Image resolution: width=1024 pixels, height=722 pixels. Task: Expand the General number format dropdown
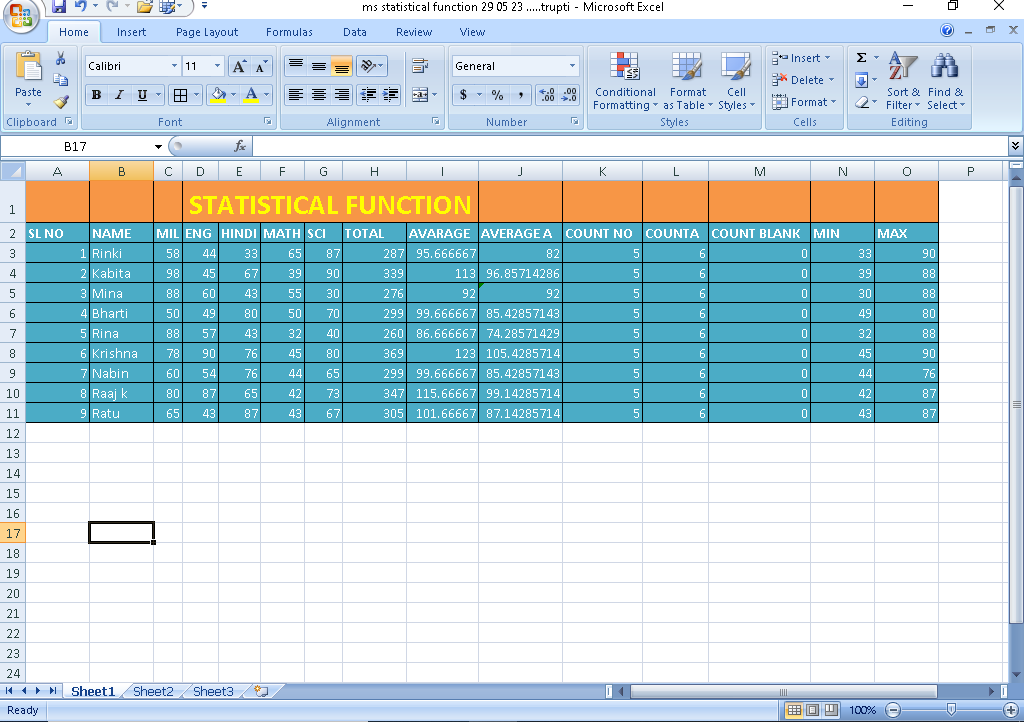click(572, 66)
